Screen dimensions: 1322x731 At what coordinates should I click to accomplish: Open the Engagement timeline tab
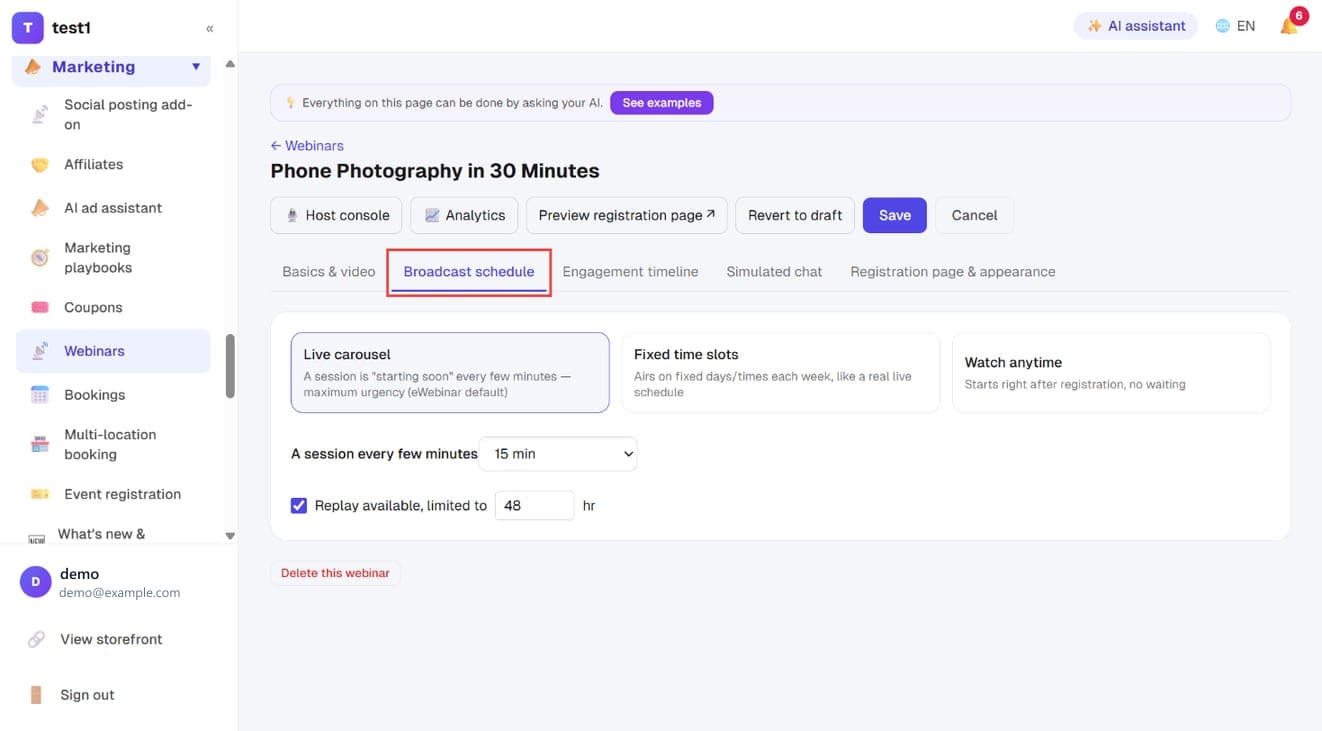click(x=631, y=272)
